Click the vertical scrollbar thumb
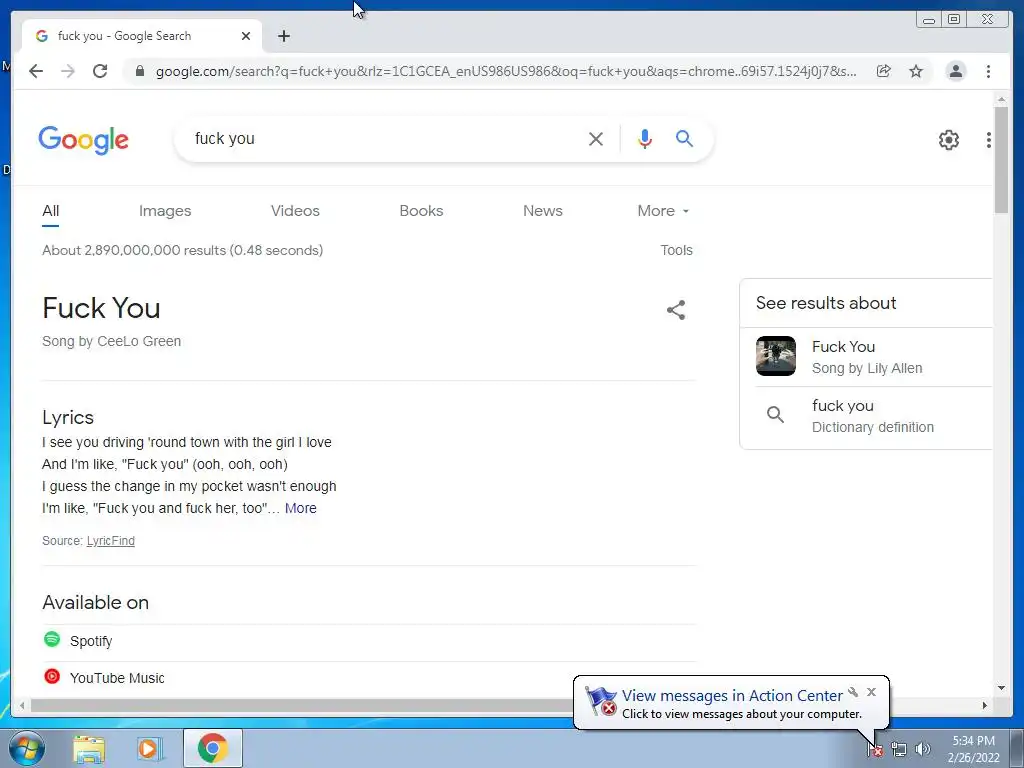Viewport: 1024px width, 768px height. [x=1001, y=159]
